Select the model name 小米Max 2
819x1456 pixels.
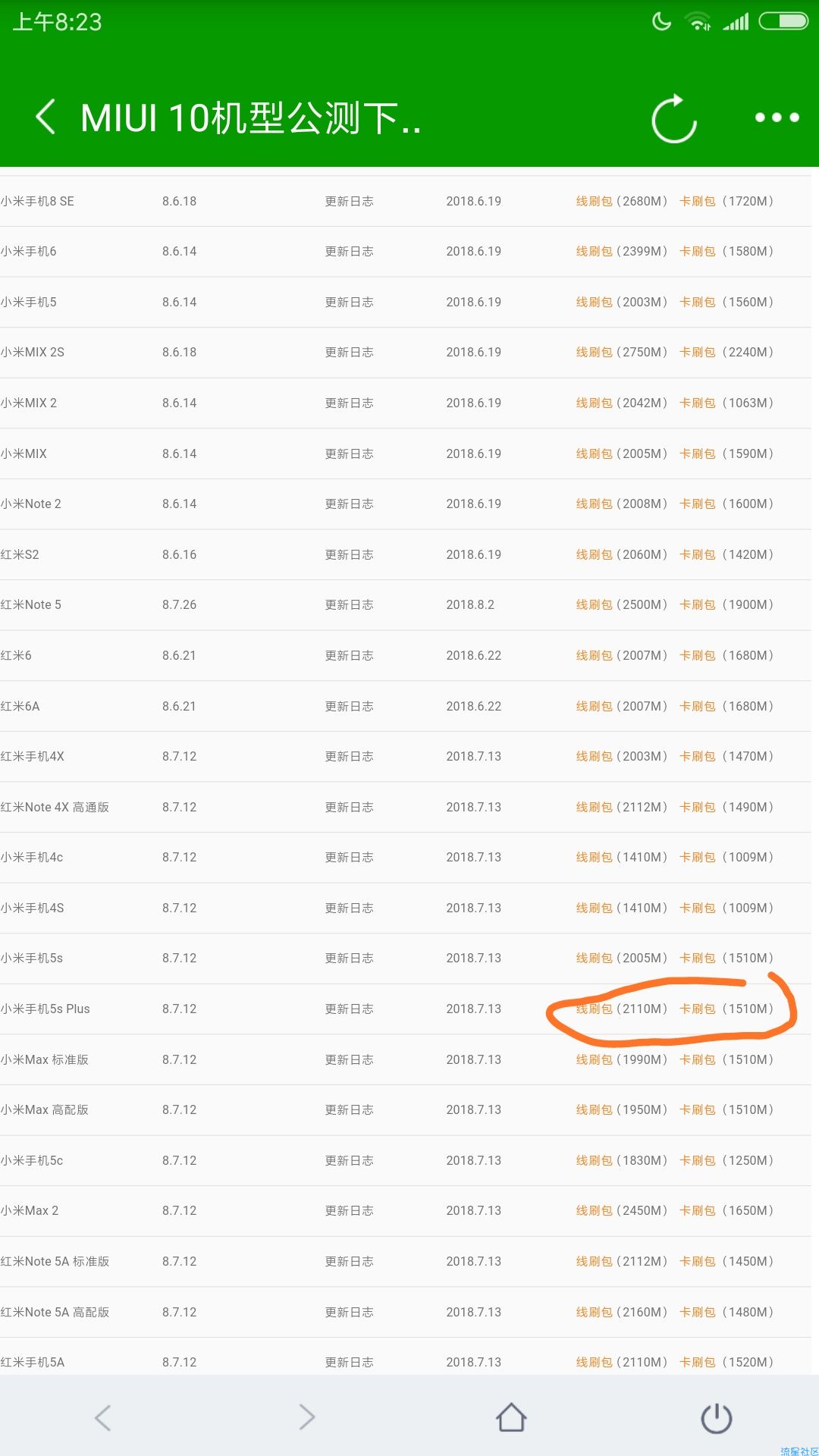click(30, 1210)
